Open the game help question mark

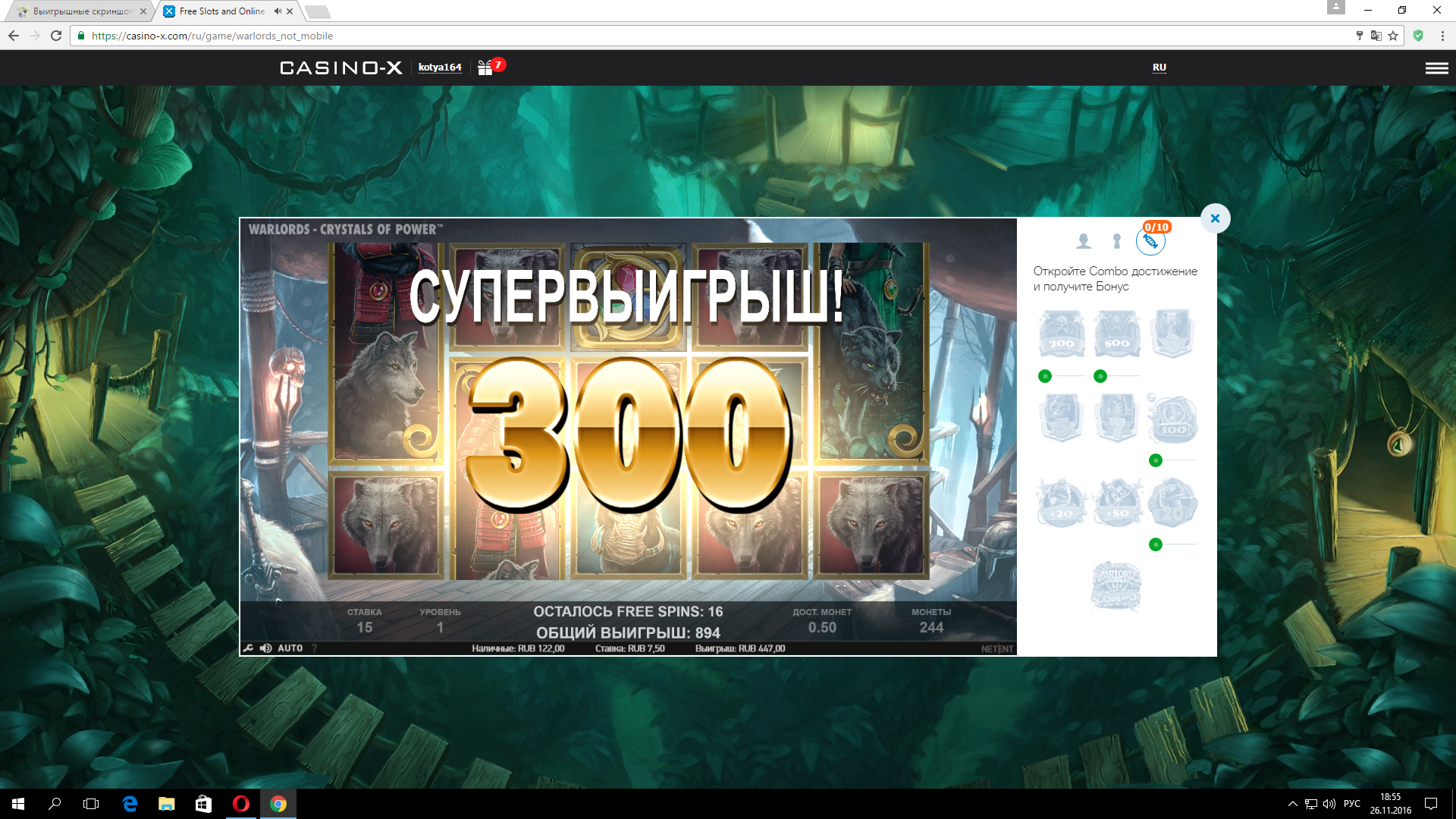(314, 648)
